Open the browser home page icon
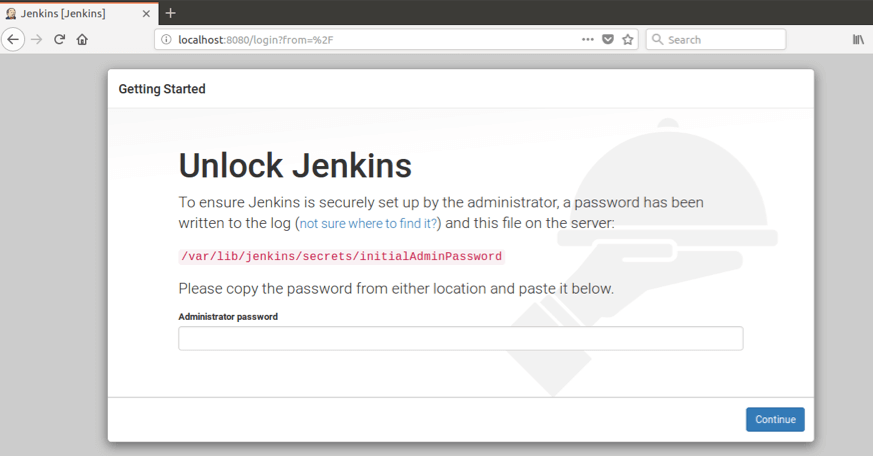The height and width of the screenshot is (456, 873). click(x=83, y=39)
